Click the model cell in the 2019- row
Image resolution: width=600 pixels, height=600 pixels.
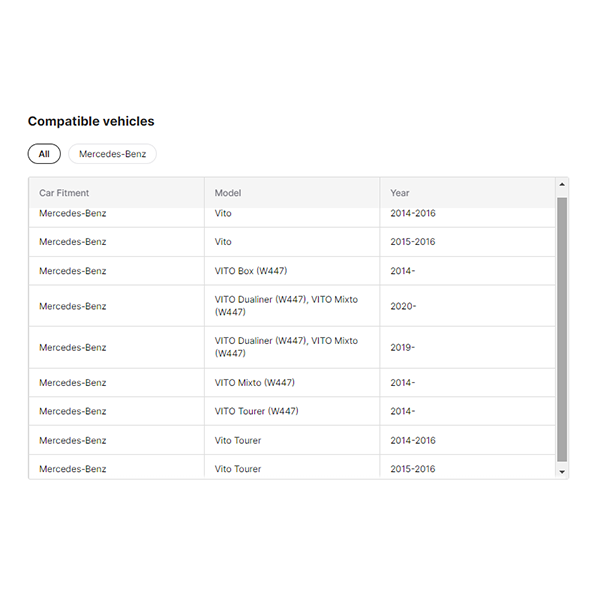click(286, 348)
